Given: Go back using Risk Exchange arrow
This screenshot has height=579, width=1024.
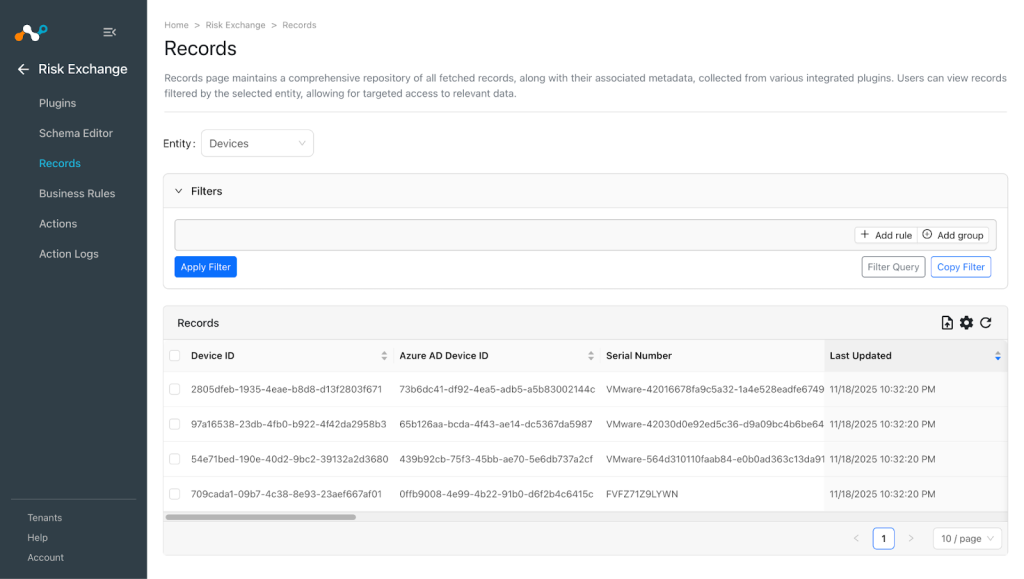Looking at the screenshot, I should click(24, 69).
